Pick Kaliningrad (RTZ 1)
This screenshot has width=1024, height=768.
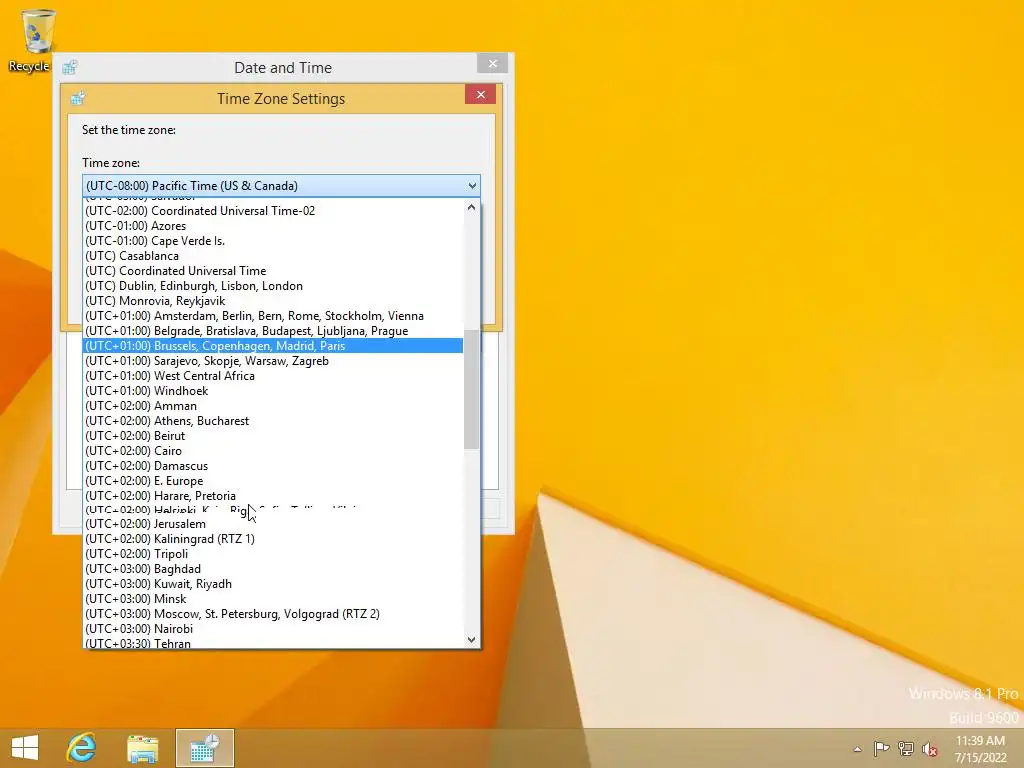pyautogui.click(x=273, y=539)
